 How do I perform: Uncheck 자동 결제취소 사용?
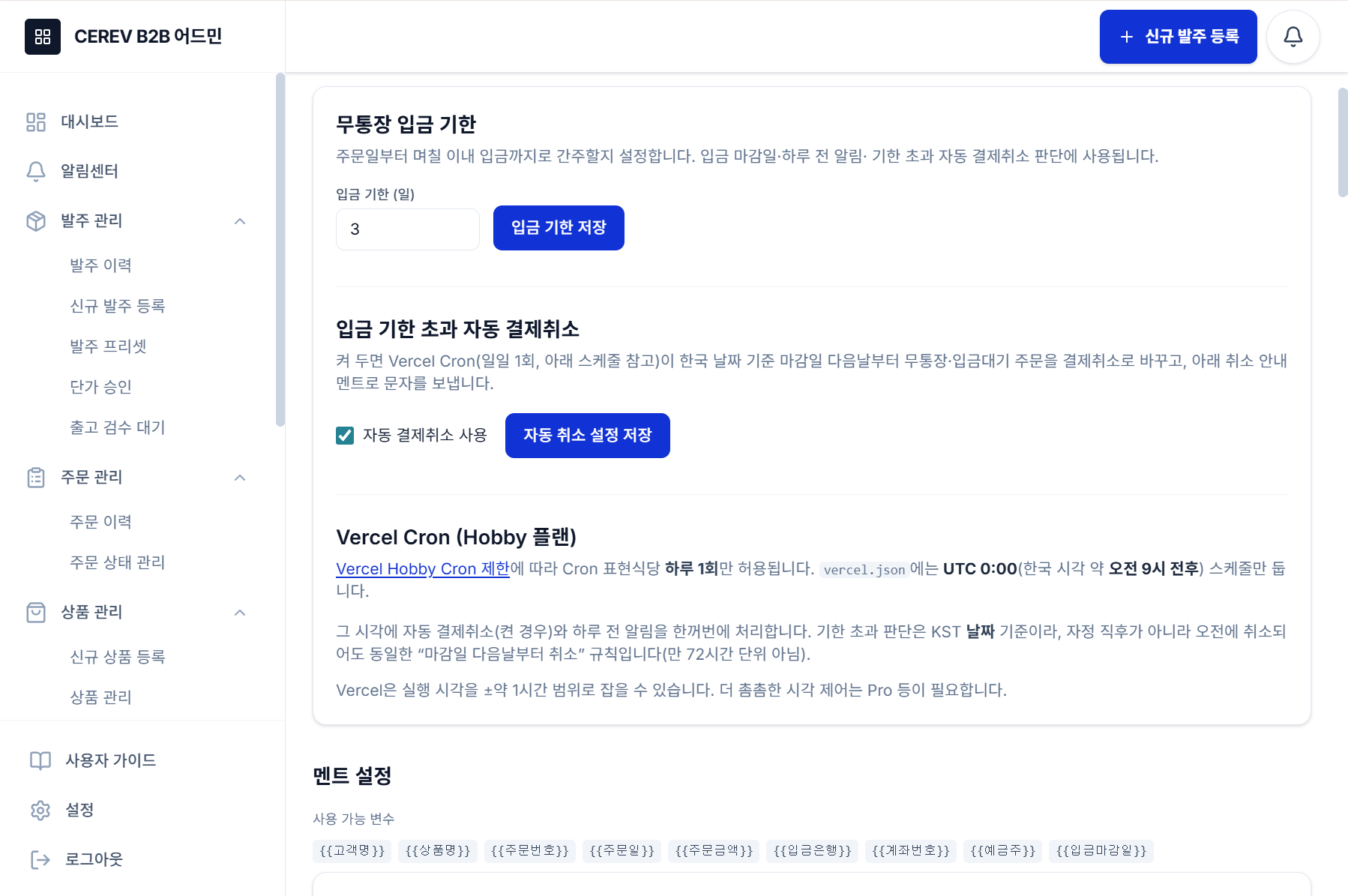[x=344, y=435]
